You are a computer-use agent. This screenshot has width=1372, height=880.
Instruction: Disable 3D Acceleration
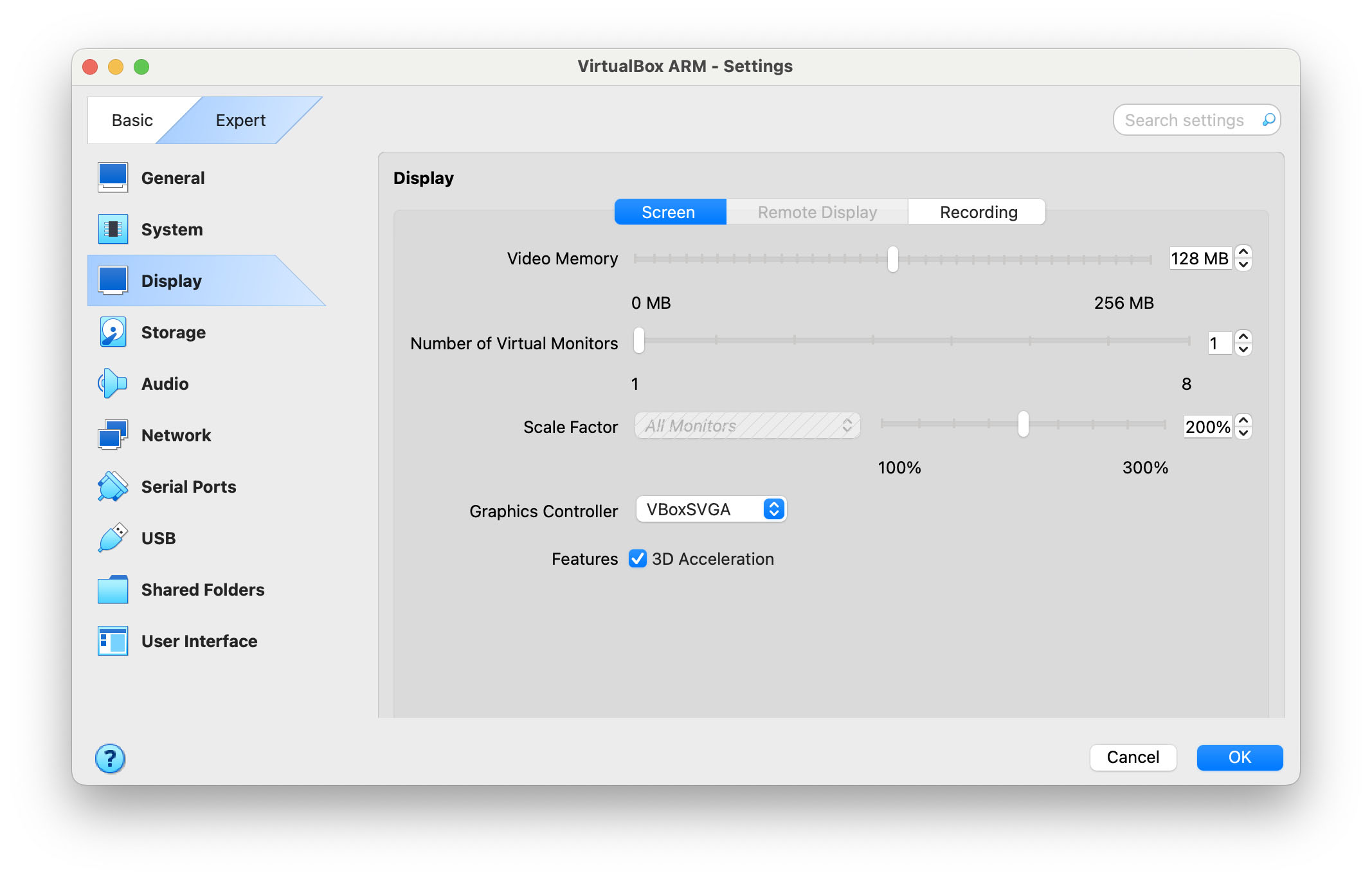click(637, 559)
